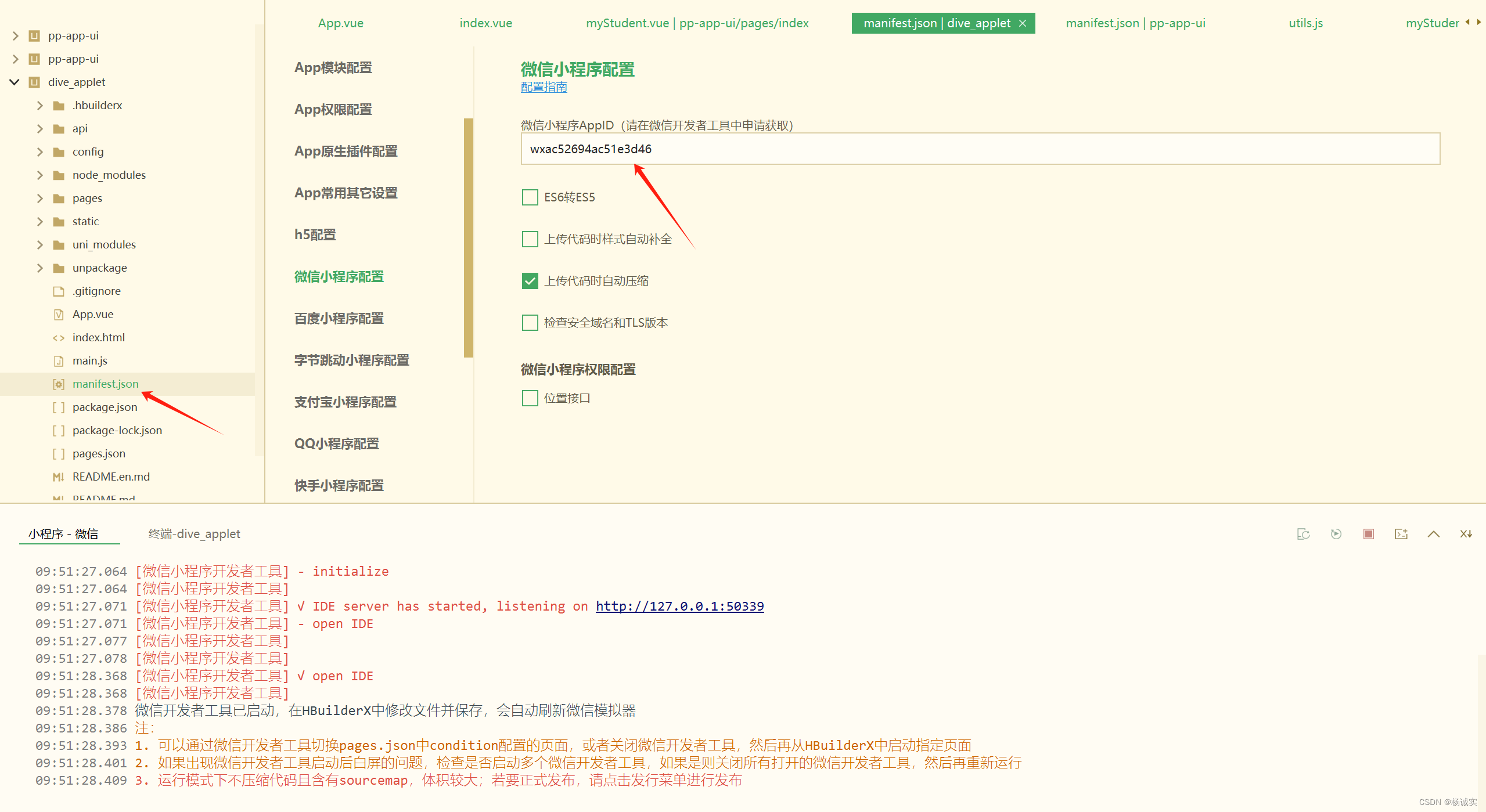Open the 终端-dive_applet console tab
The image size is (1486, 812).
[194, 534]
